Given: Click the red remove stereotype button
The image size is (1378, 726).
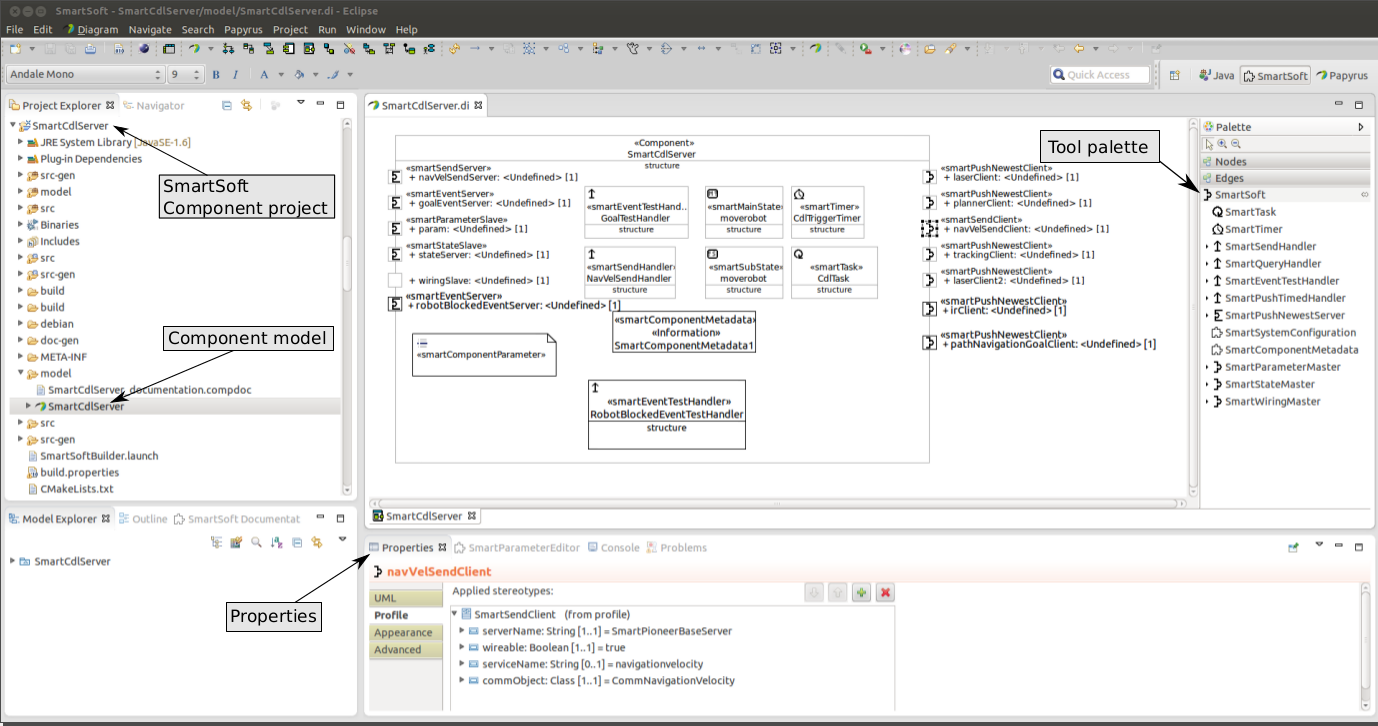Looking at the screenshot, I should 885,593.
